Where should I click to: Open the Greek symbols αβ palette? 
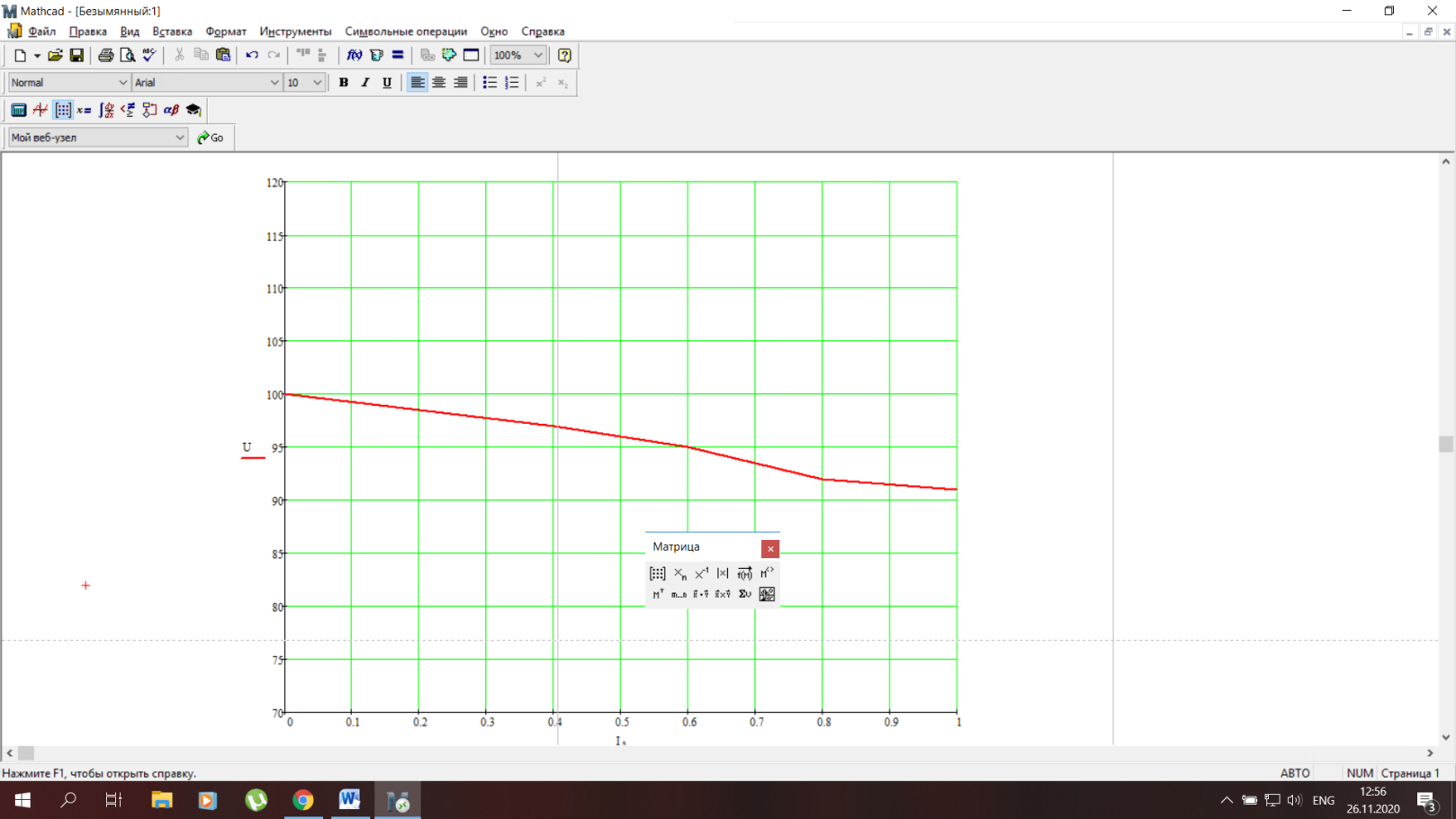pos(171,110)
